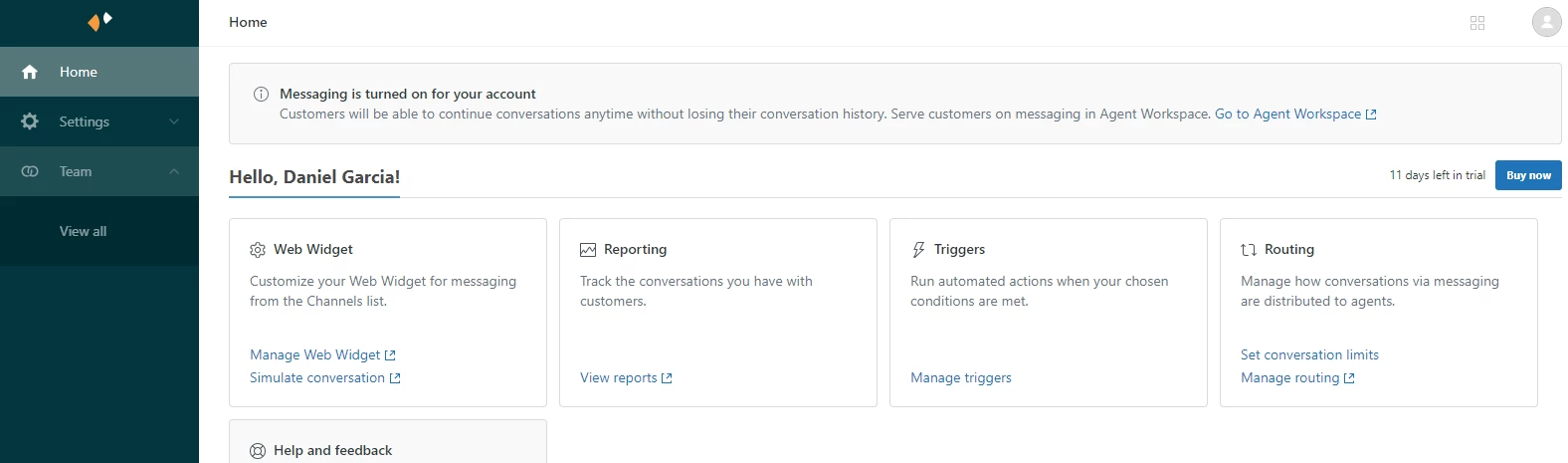Screen dimensions: 1568x463
Task: Click the Set conversation limits link
Action: click(x=1309, y=355)
